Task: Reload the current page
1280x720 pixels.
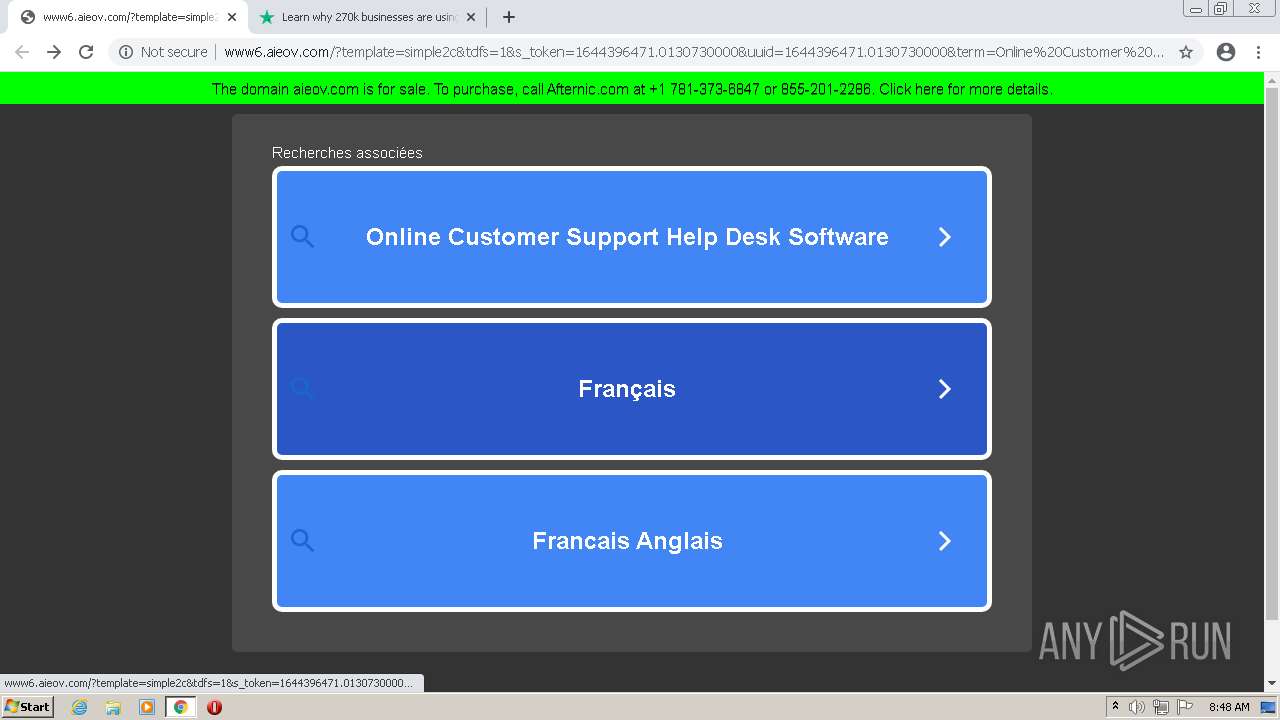Action: [86, 52]
